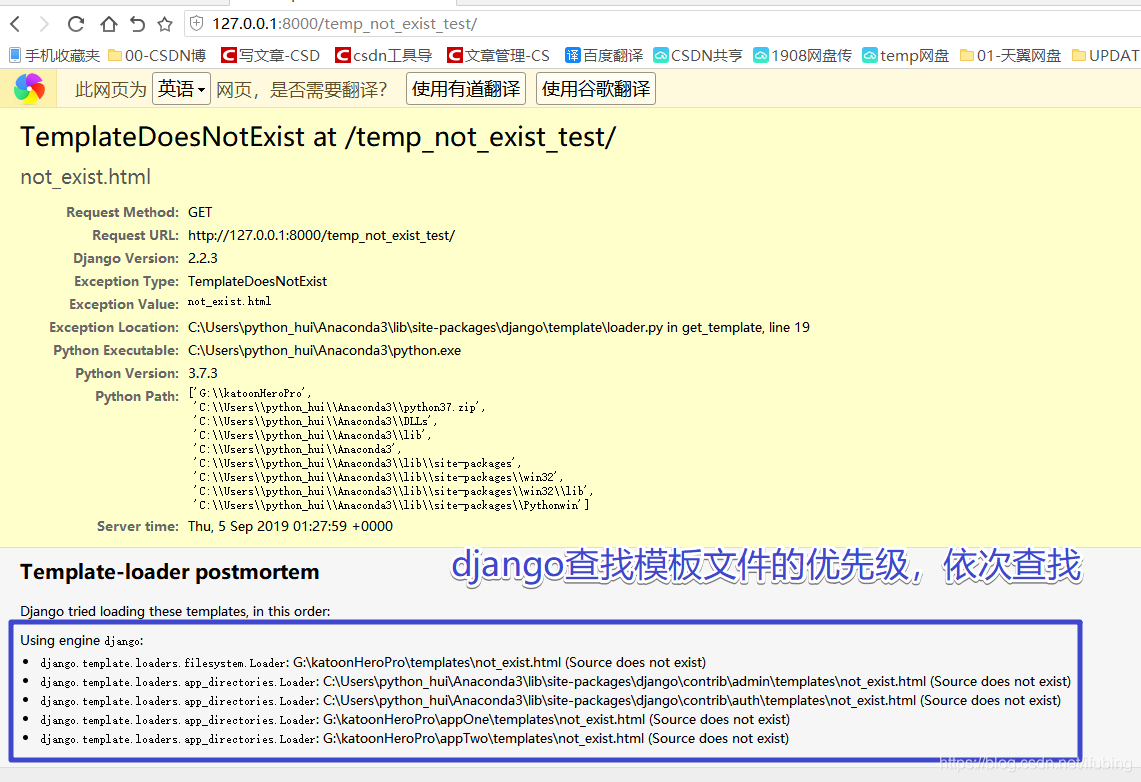This screenshot has width=1141, height=782.
Task: Click the browser forward arrow
Action: tap(44, 24)
